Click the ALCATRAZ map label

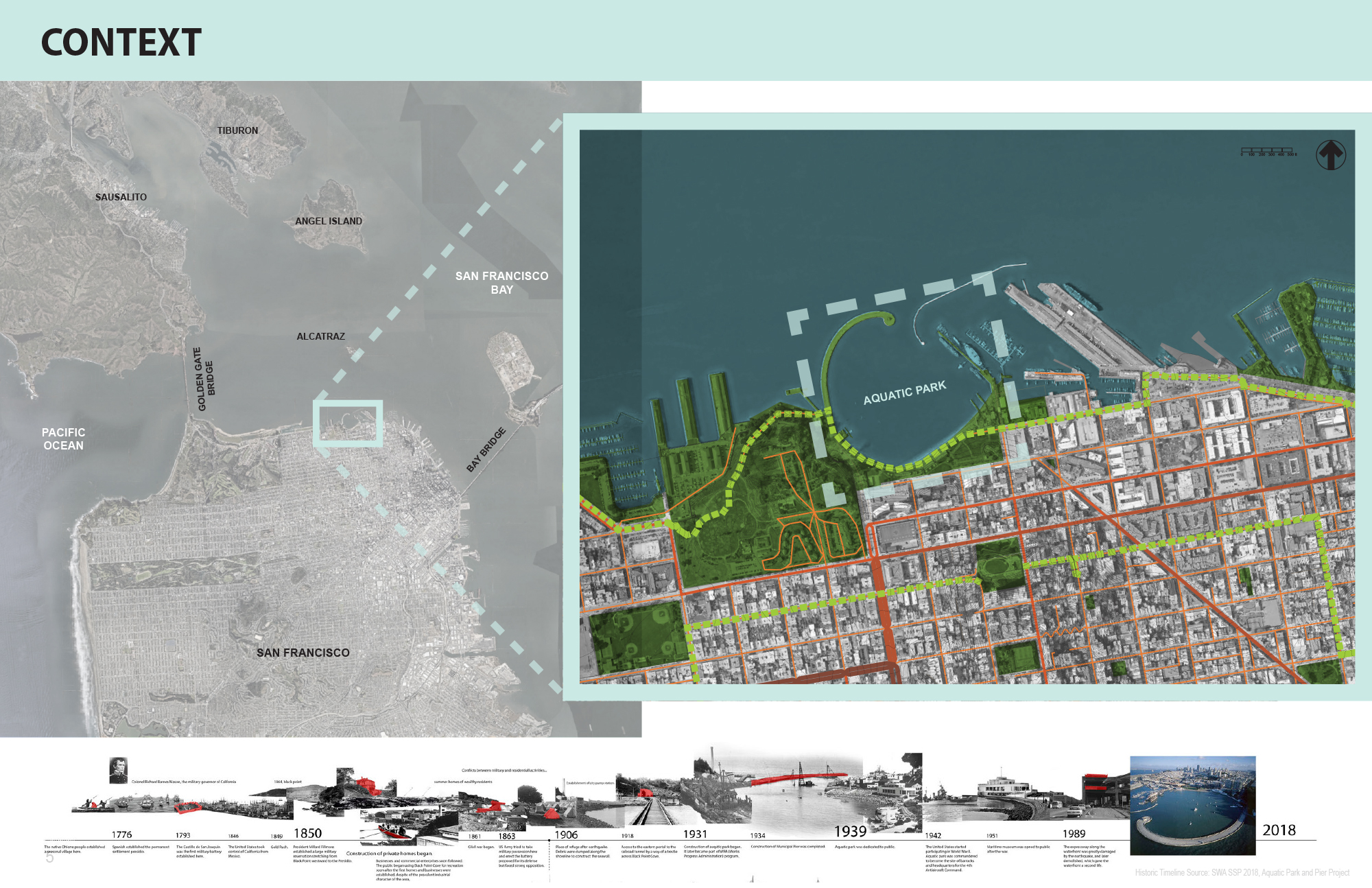tap(320, 336)
